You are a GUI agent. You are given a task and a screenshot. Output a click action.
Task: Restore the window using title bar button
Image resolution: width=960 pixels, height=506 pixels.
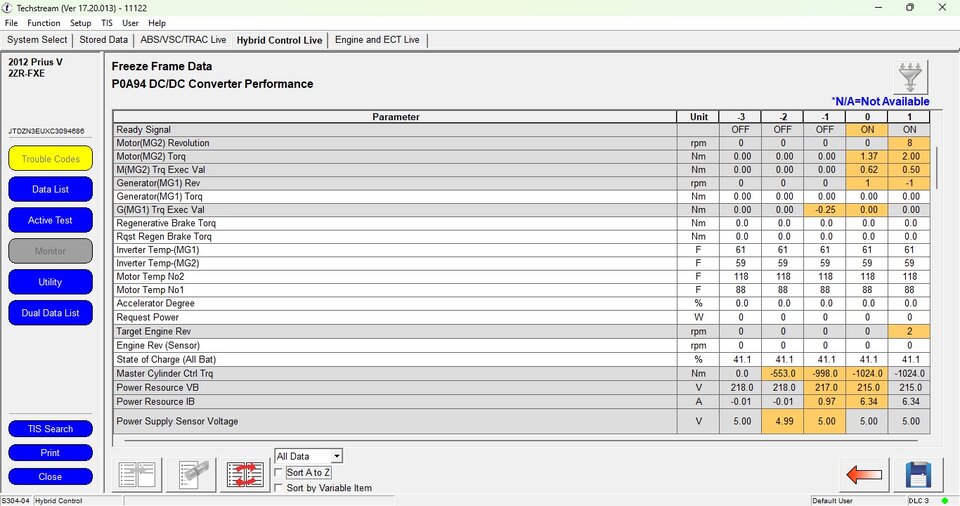click(x=909, y=7)
